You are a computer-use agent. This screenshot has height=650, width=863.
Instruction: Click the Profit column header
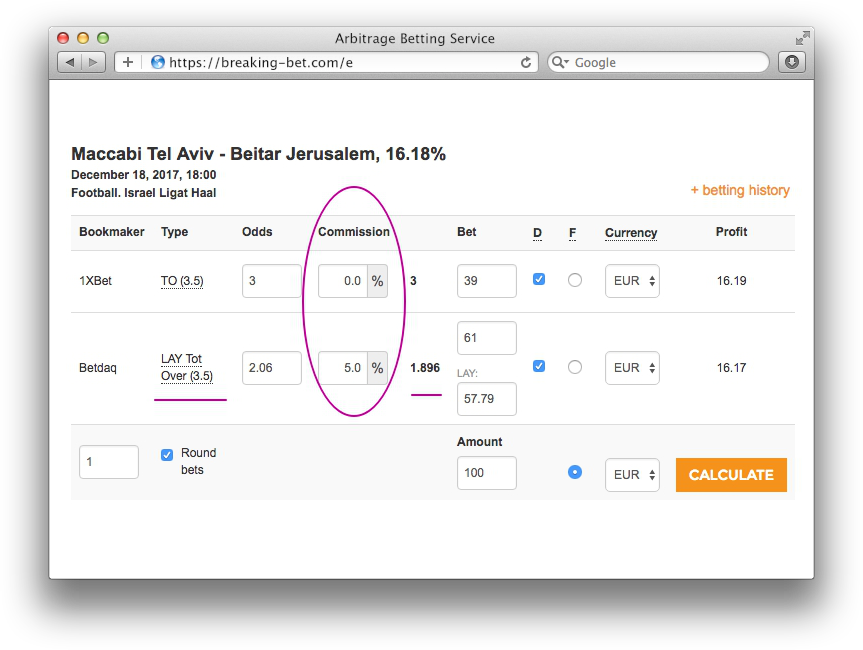(731, 232)
